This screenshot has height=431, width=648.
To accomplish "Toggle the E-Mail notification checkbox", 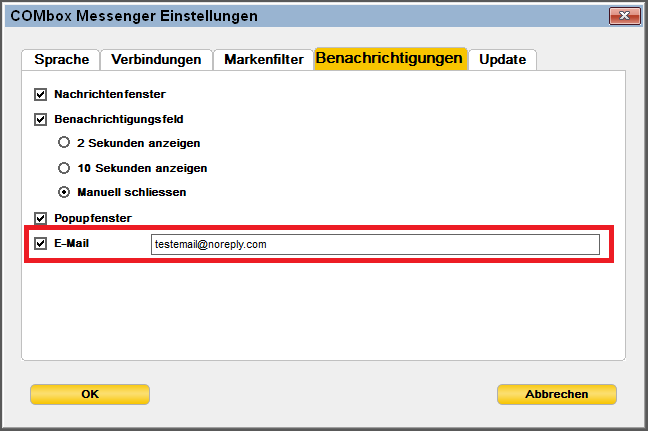I will click(40, 243).
